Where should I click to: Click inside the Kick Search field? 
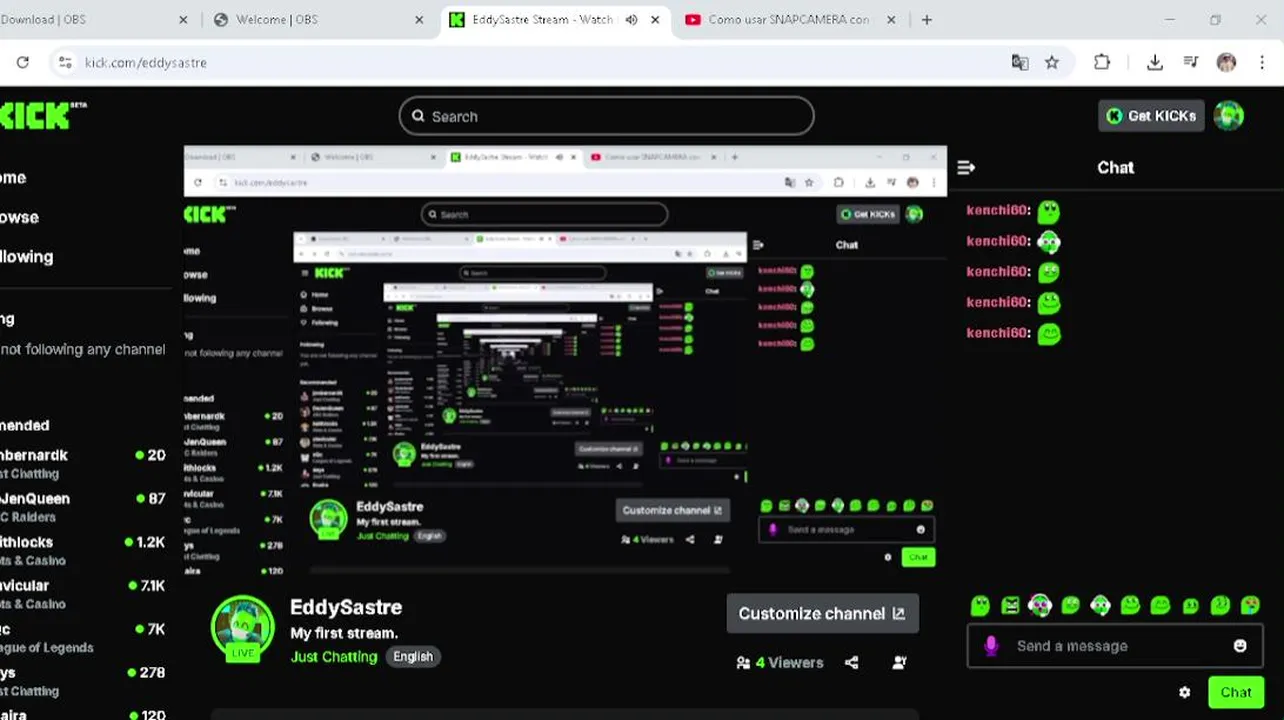pos(606,116)
